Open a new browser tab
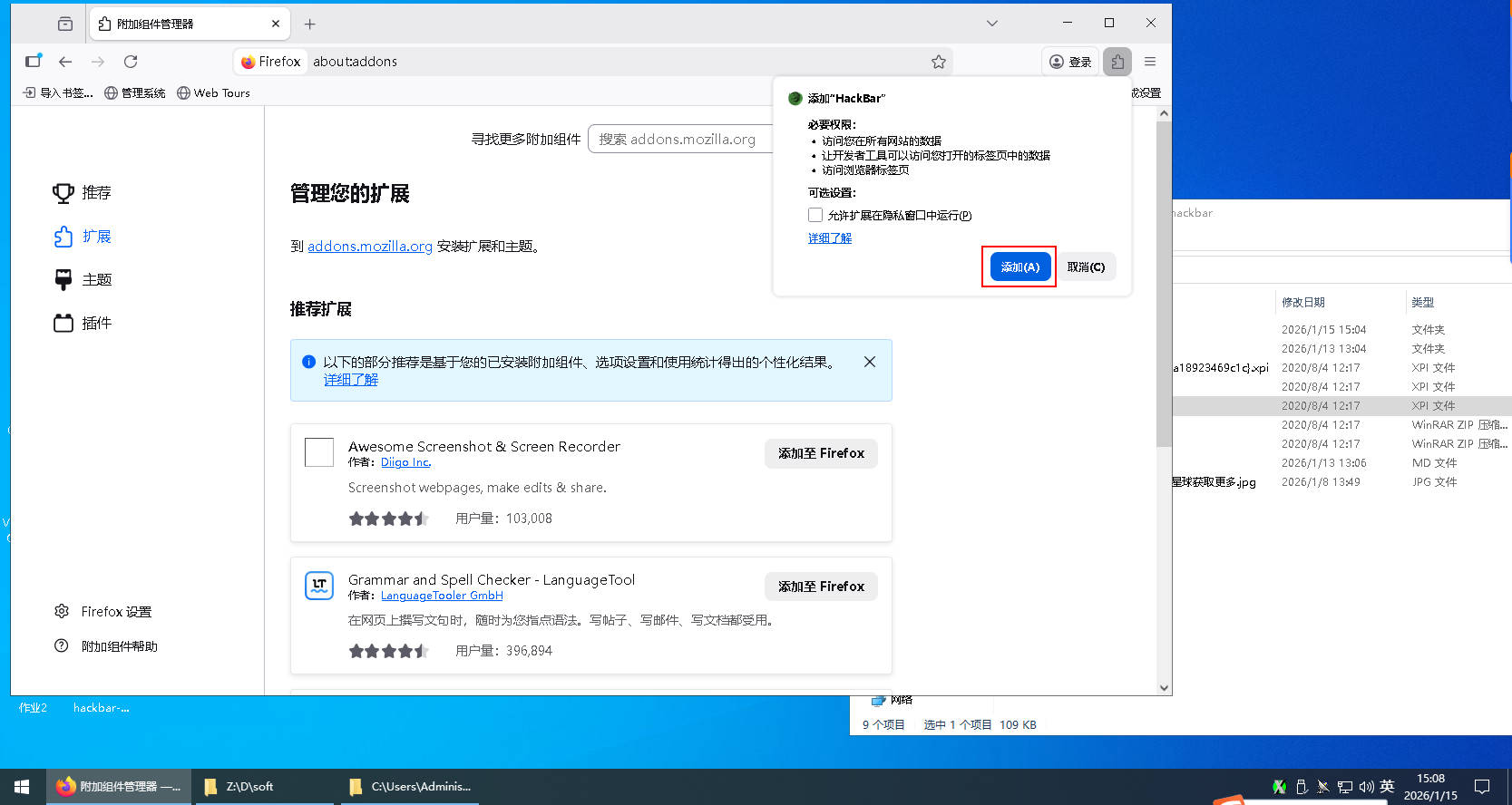This screenshot has height=805, width=1512. click(310, 24)
